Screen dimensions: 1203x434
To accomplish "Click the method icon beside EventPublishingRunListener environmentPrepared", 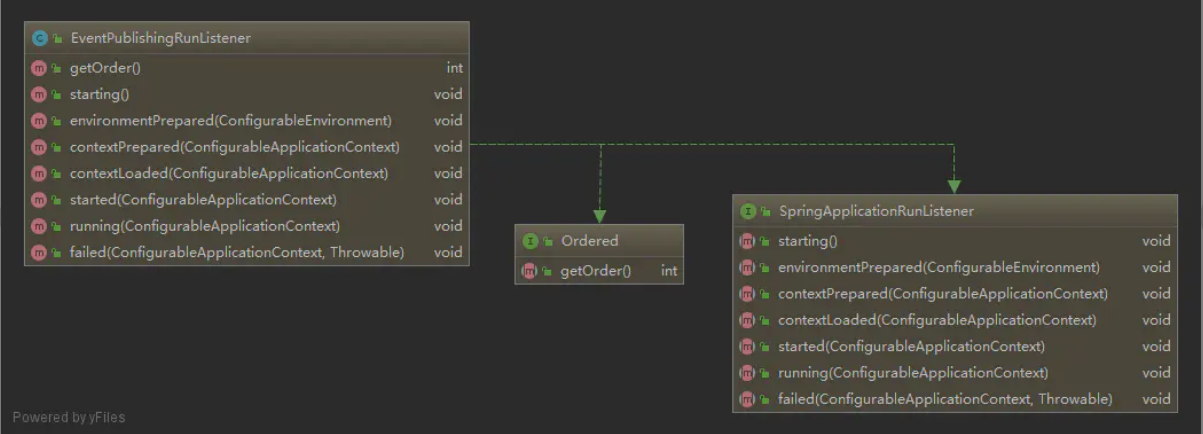I will pyautogui.click(x=39, y=120).
